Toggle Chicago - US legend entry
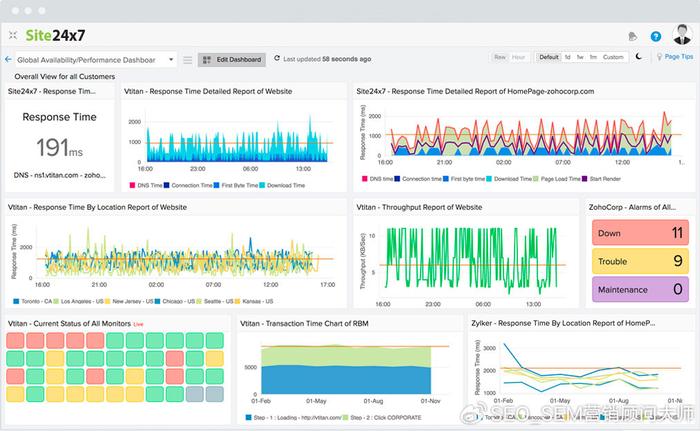700x431 pixels. [175, 301]
